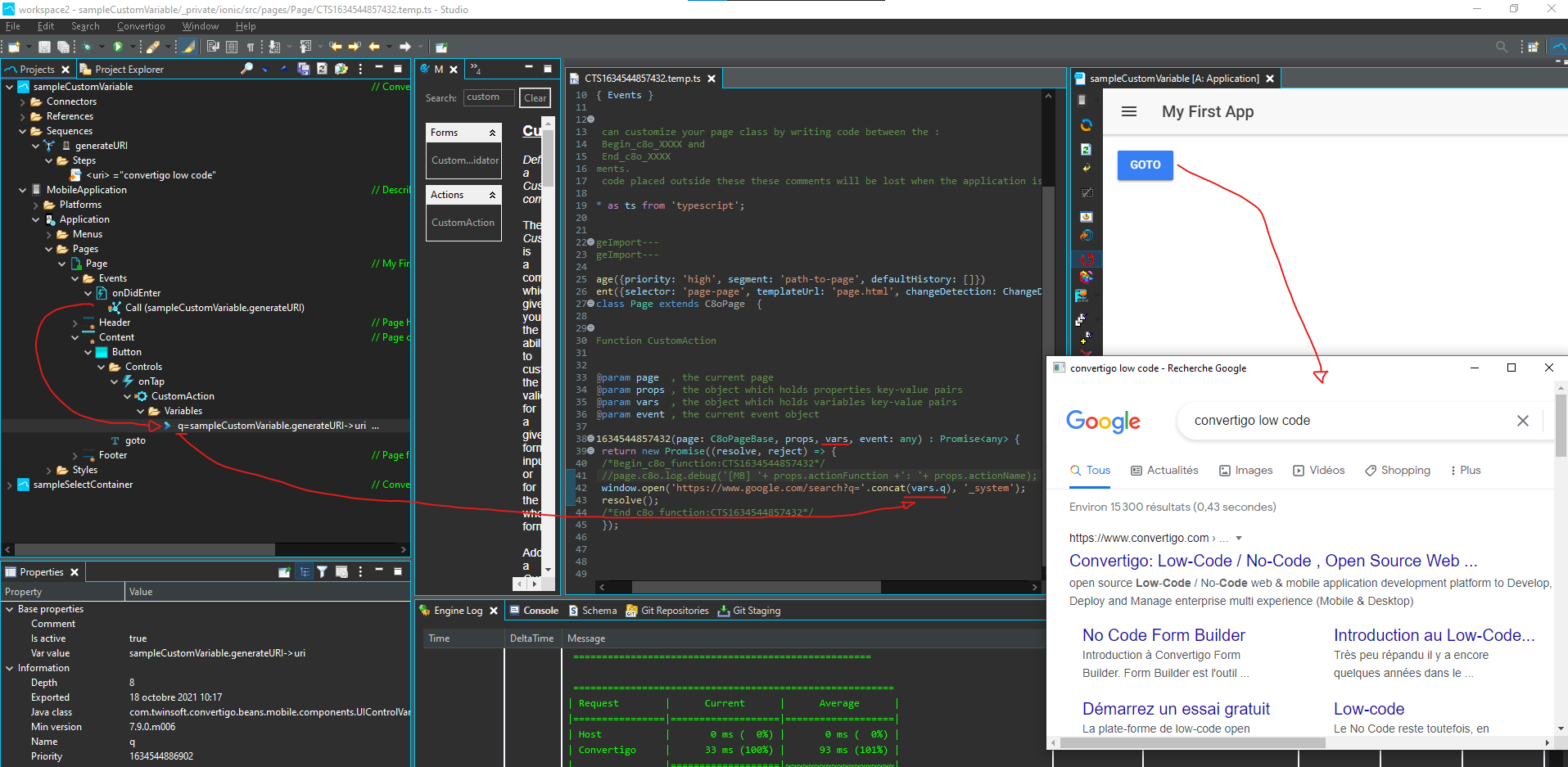This screenshot has width=1568, height=767.
Task: Click the code editor horizontal scrollbar
Action: (x=756, y=587)
